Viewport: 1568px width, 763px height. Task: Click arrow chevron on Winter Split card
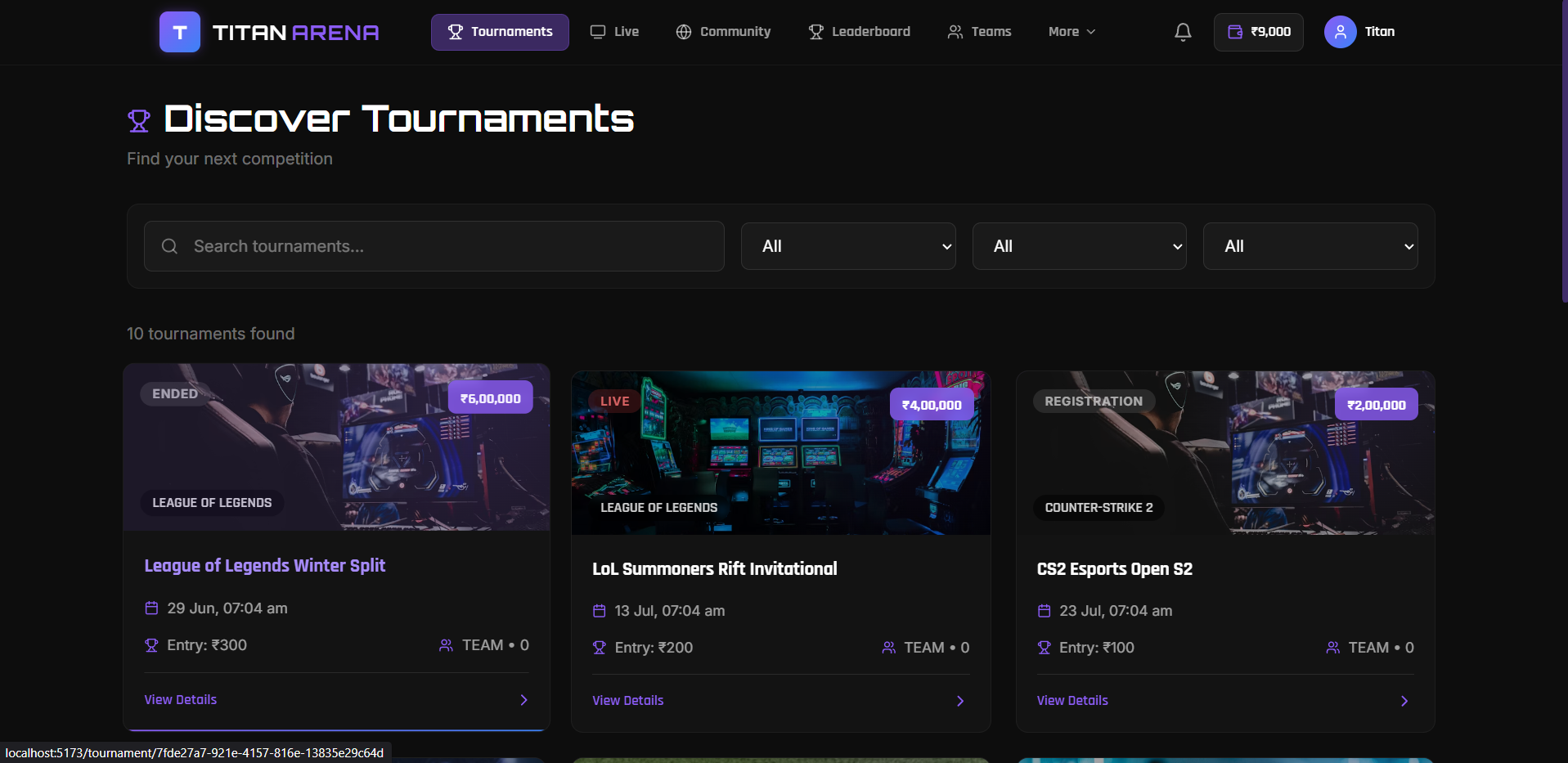pos(524,700)
